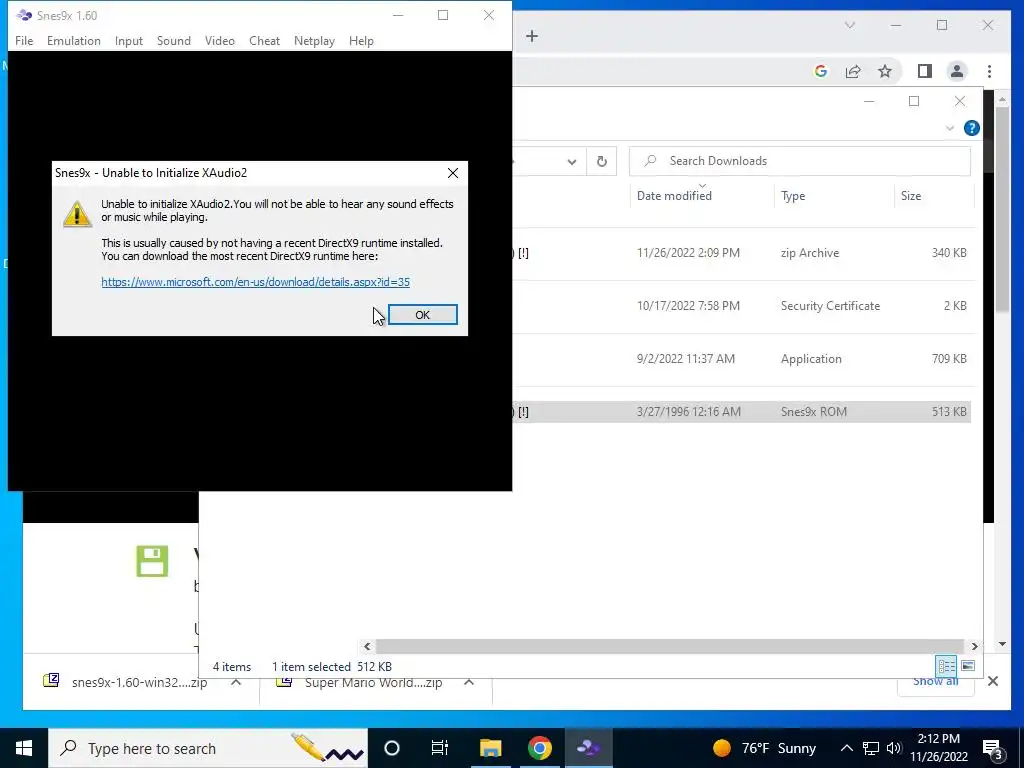Click the 709 KB size cell
The height and width of the screenshot is (768, 1024).
point(949,359)
